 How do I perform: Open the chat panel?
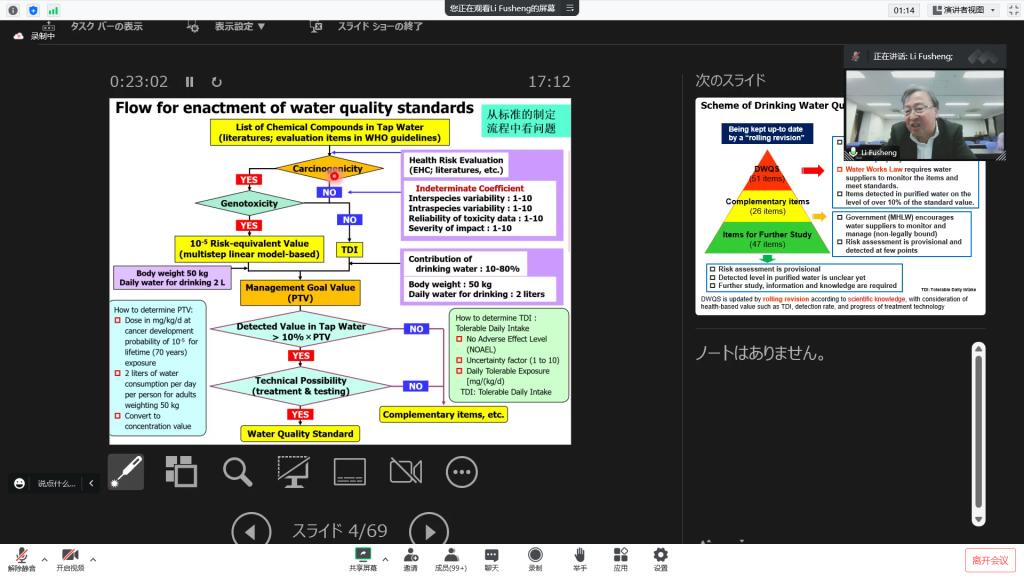(x=491, y=557)
